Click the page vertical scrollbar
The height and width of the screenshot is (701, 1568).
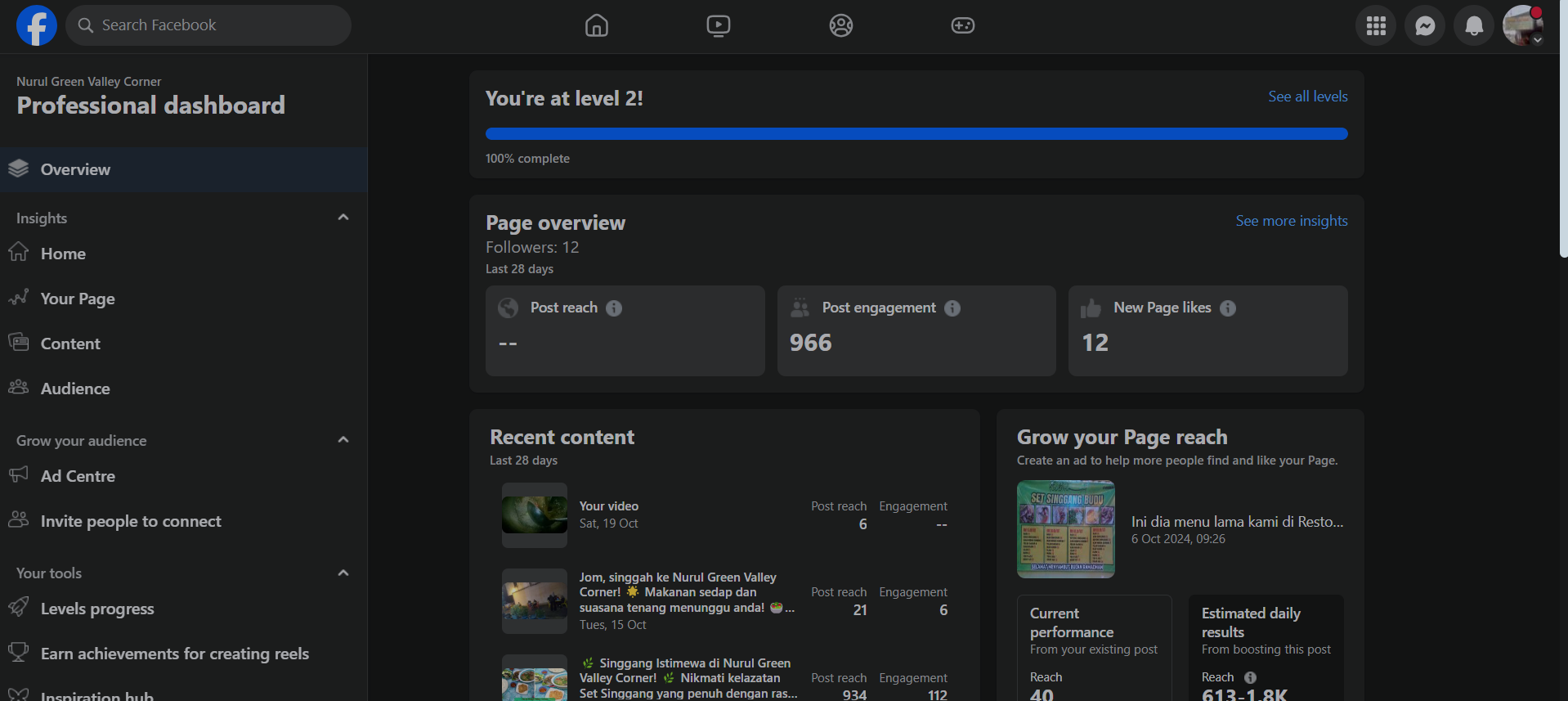[x=1563, y=131]
